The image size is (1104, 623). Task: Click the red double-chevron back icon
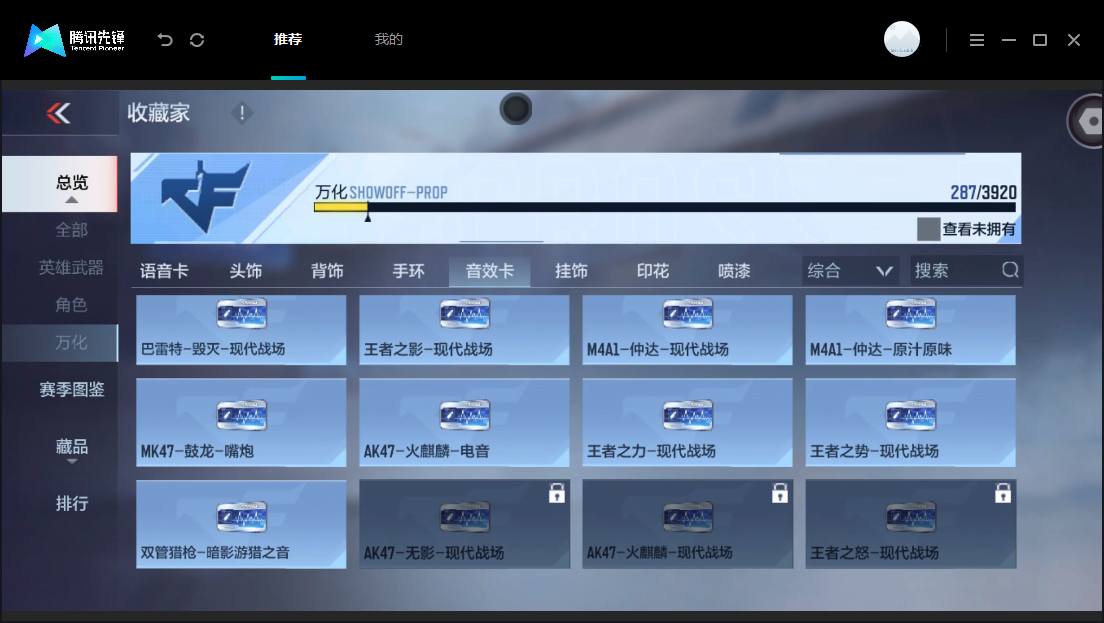pyautogui.click(x=58, y=113)
